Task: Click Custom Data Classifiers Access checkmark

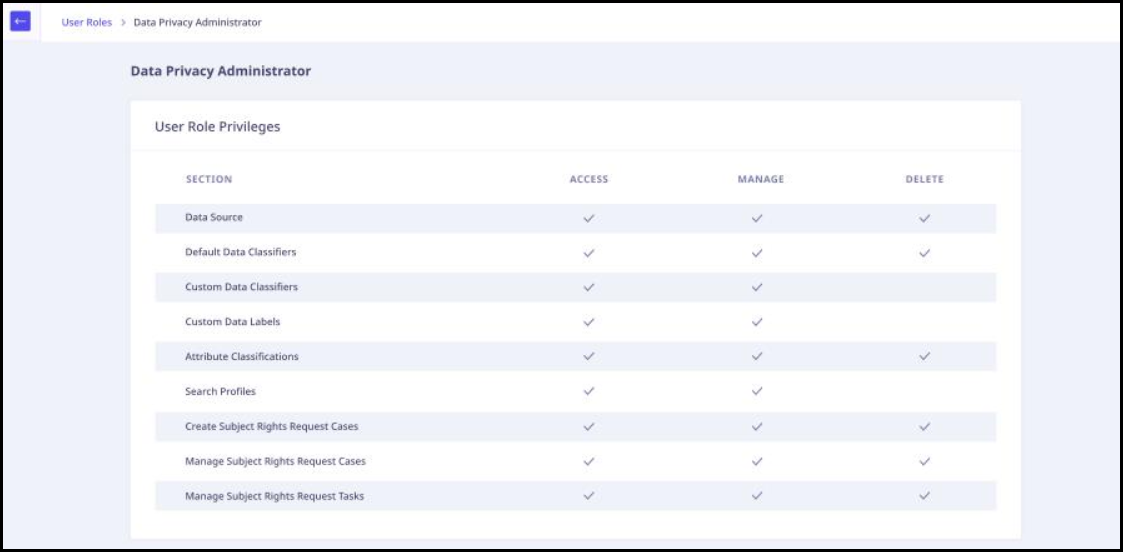Action: tap(589, 287)
